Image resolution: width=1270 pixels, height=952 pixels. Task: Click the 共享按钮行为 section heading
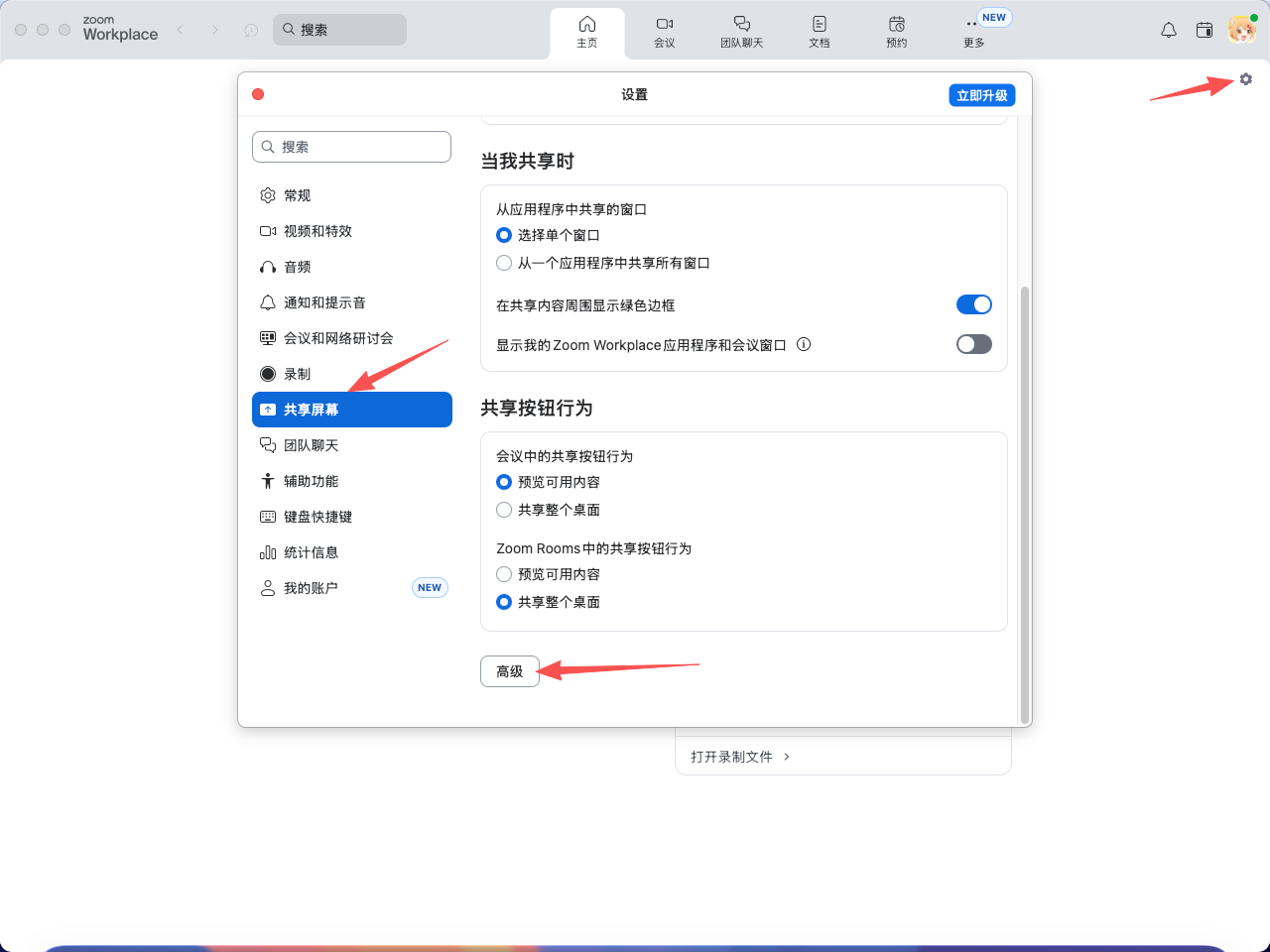pos(537,408)
